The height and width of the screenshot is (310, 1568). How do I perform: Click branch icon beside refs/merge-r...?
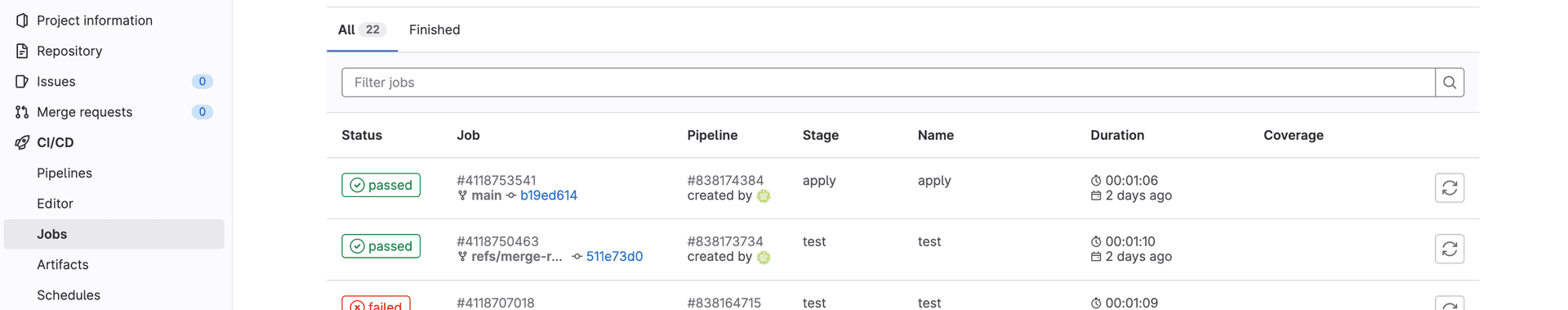[462, 257]
